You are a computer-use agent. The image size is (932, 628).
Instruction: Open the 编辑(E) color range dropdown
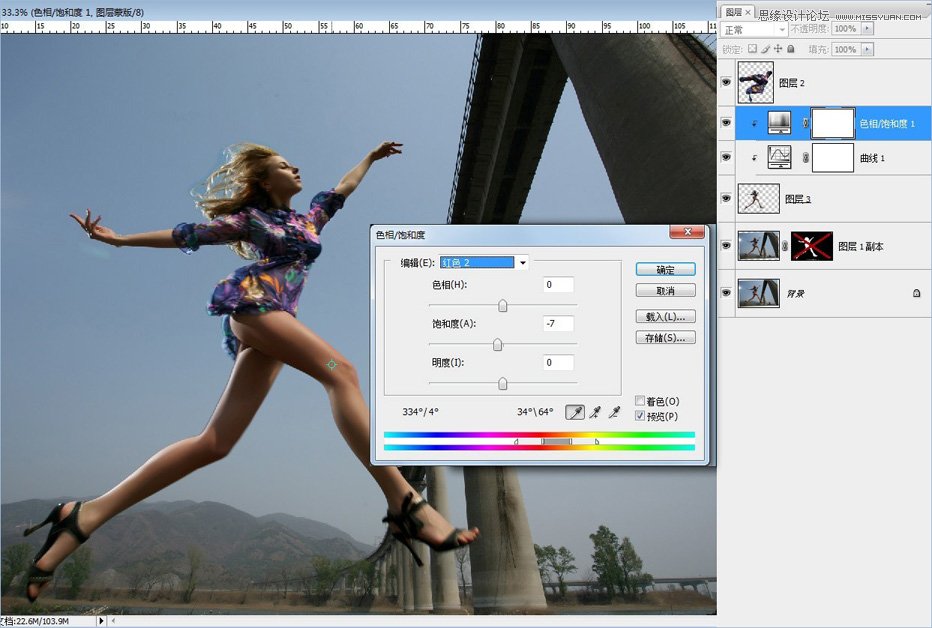click(522, 262)
